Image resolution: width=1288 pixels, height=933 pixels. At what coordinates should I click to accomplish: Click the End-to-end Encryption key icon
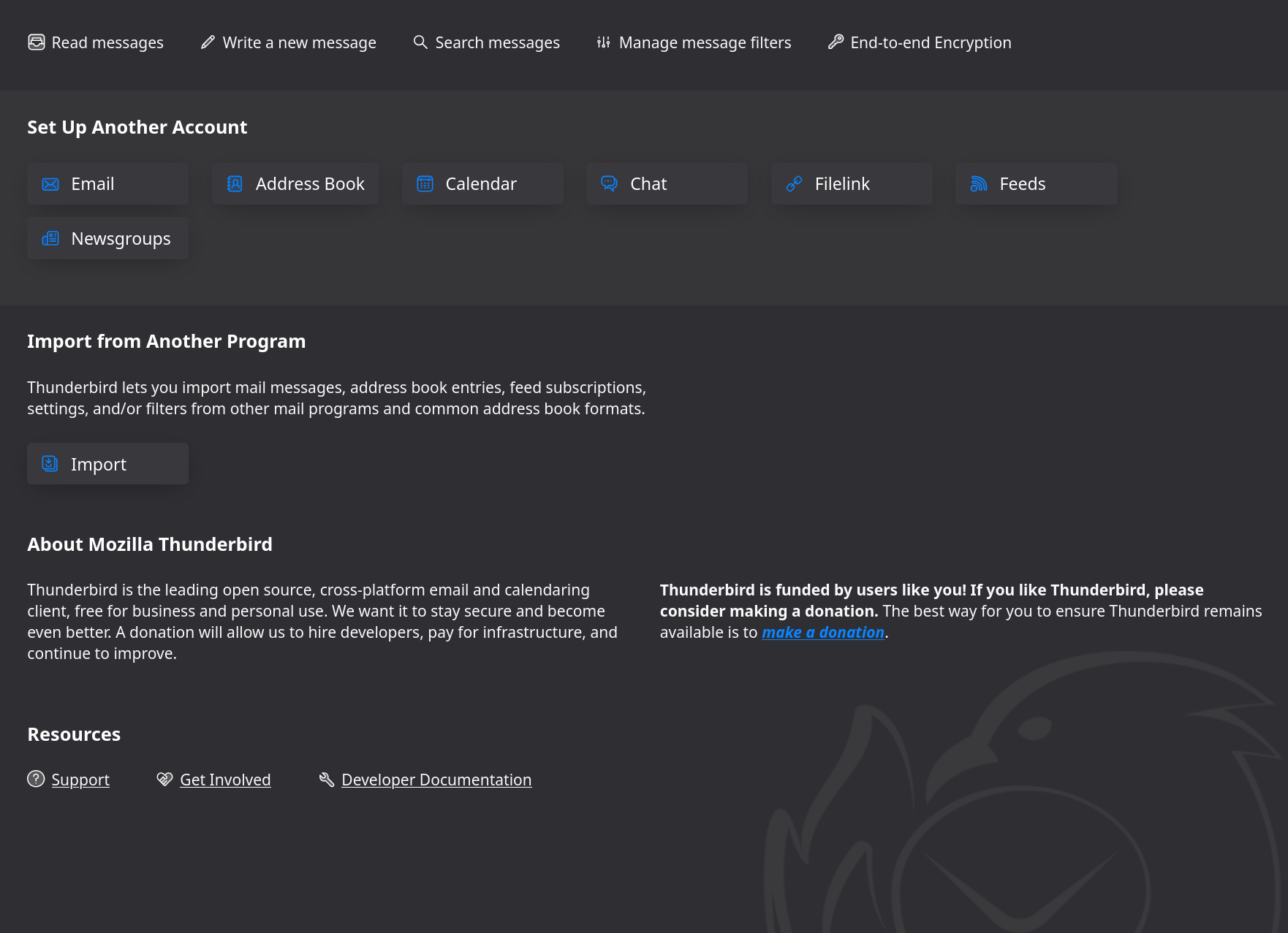[x=836, y=42]
